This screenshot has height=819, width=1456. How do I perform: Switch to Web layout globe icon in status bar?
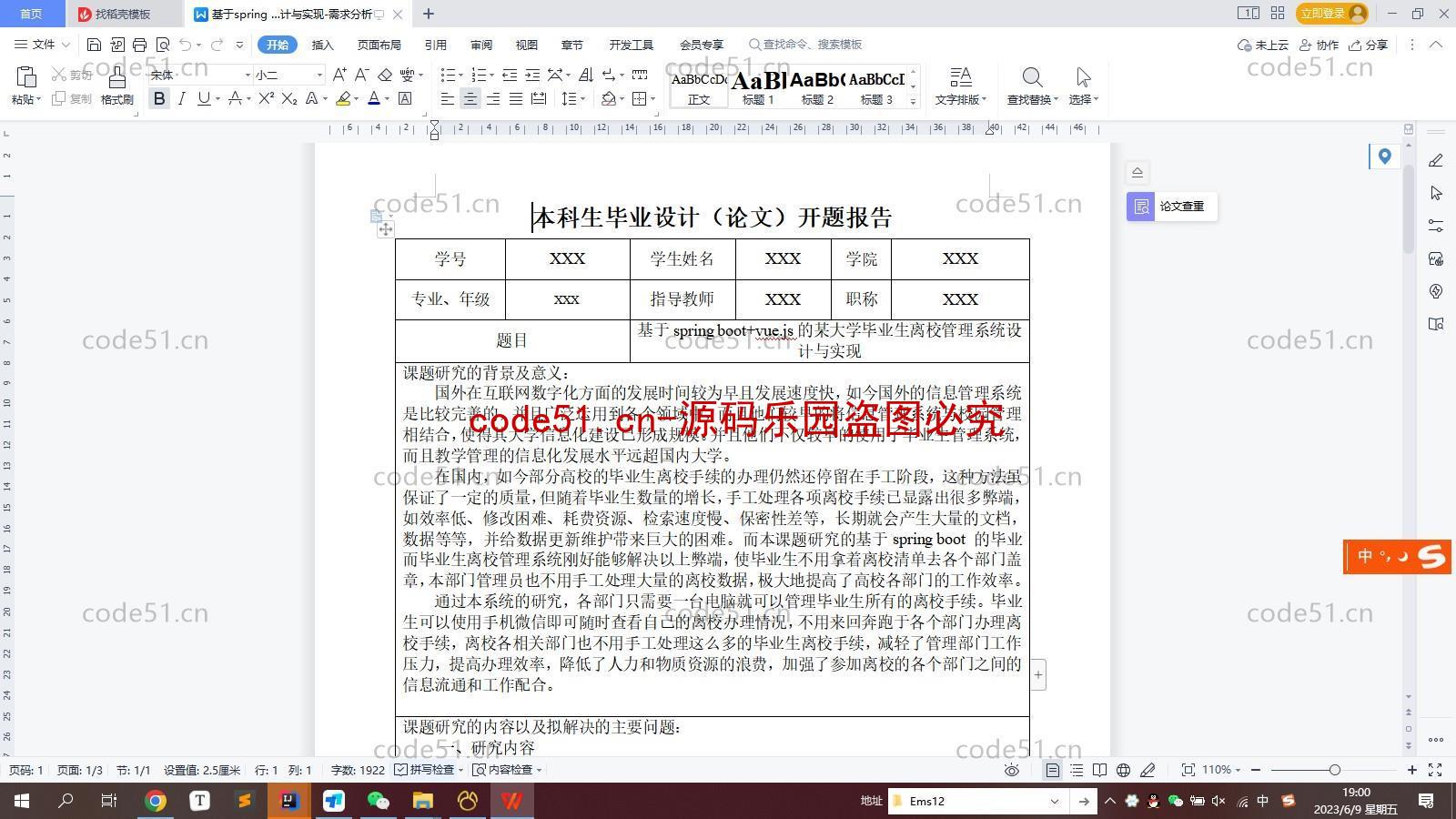[1124, 770]
